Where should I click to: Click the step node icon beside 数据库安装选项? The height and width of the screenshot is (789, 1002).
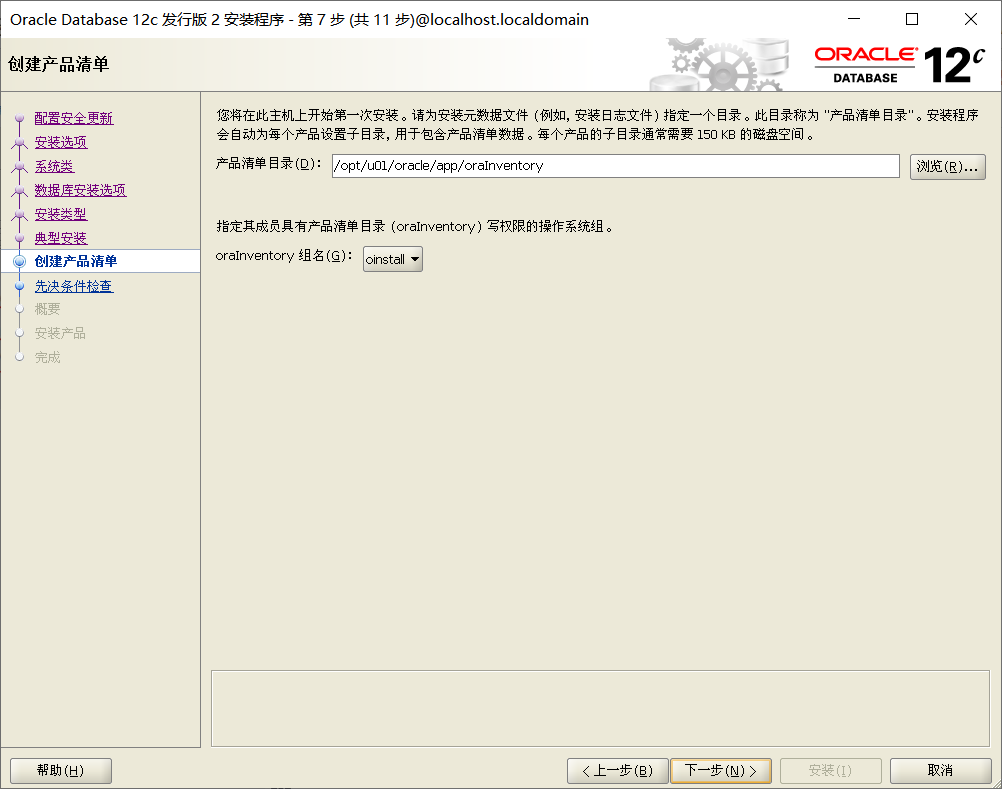tap(20, 190)
